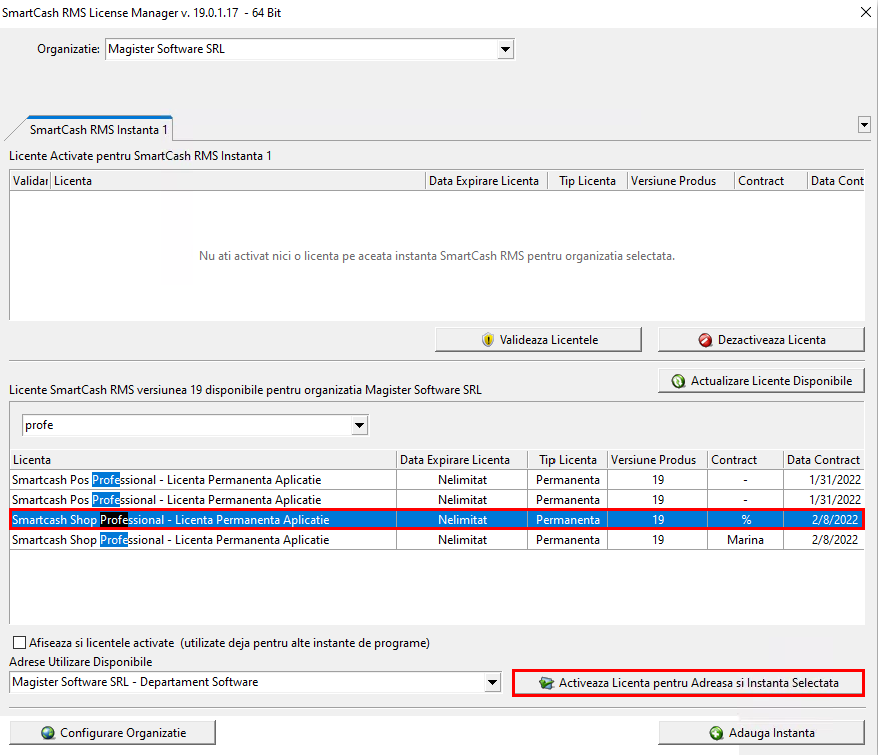Click the shield icon on Valideaza Licentele
Viewport: 878px width, 755px height.
point(488,340)
